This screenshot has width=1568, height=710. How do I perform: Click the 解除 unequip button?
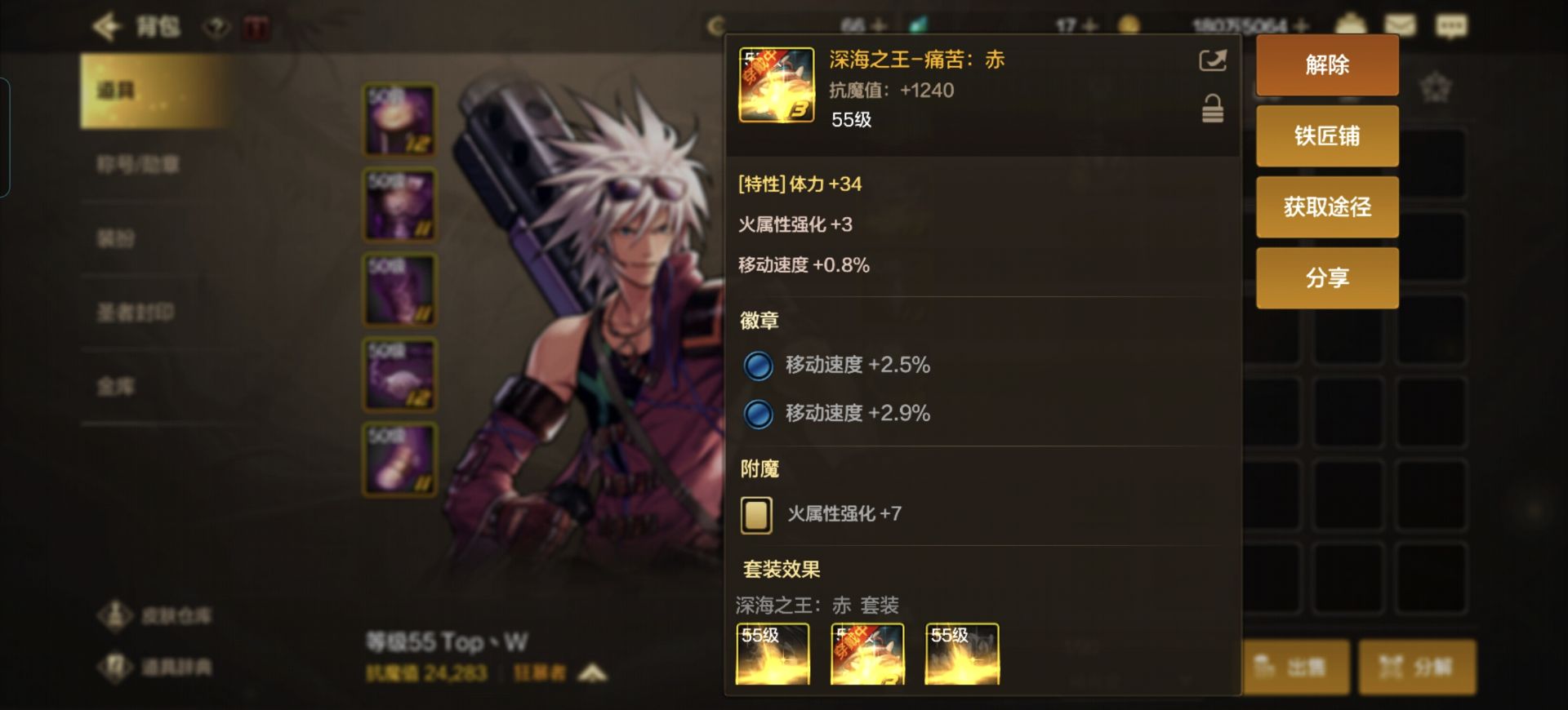click(x=1327, y=65)
